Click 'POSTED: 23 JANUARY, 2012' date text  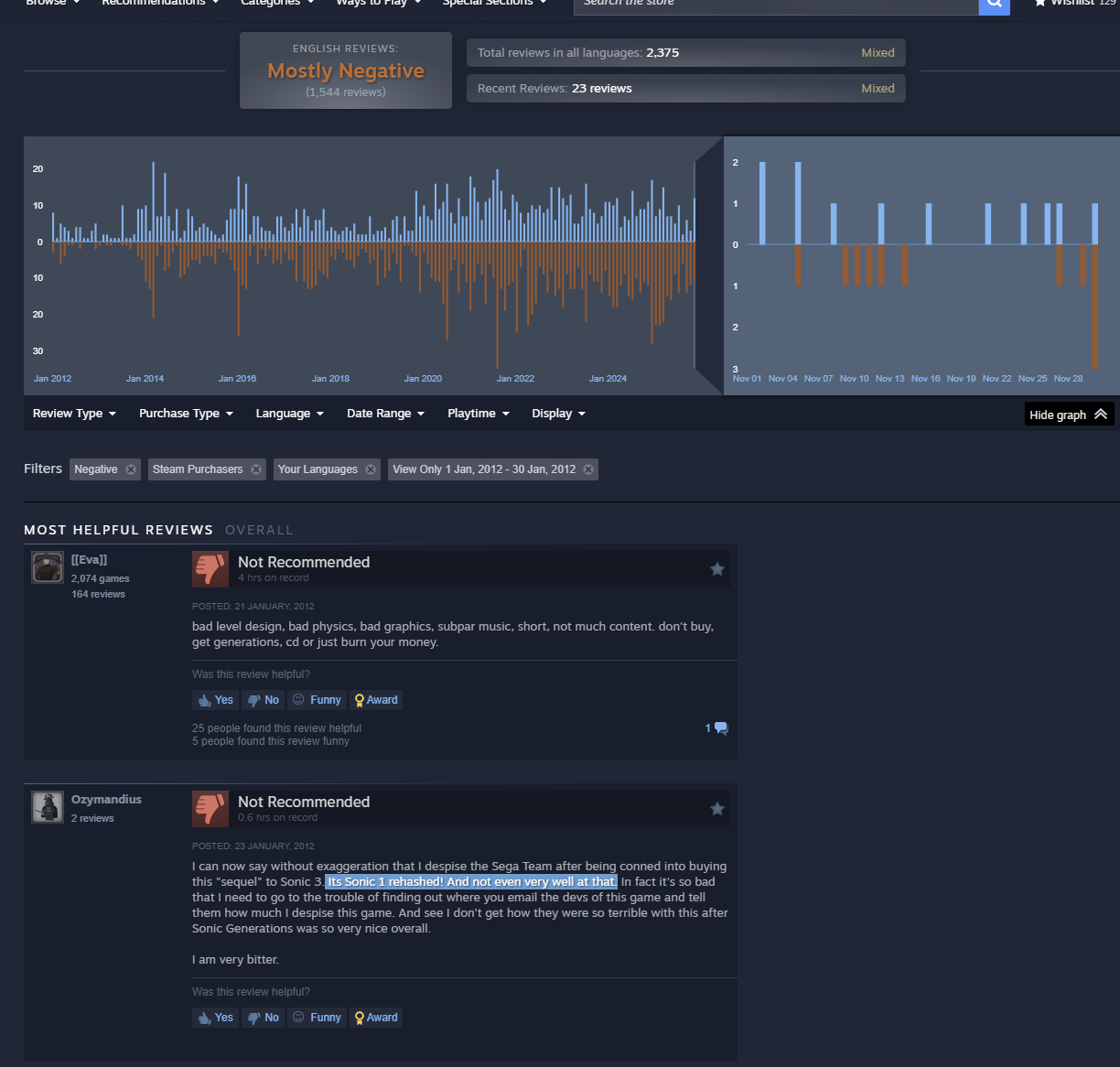coord(253,846)
